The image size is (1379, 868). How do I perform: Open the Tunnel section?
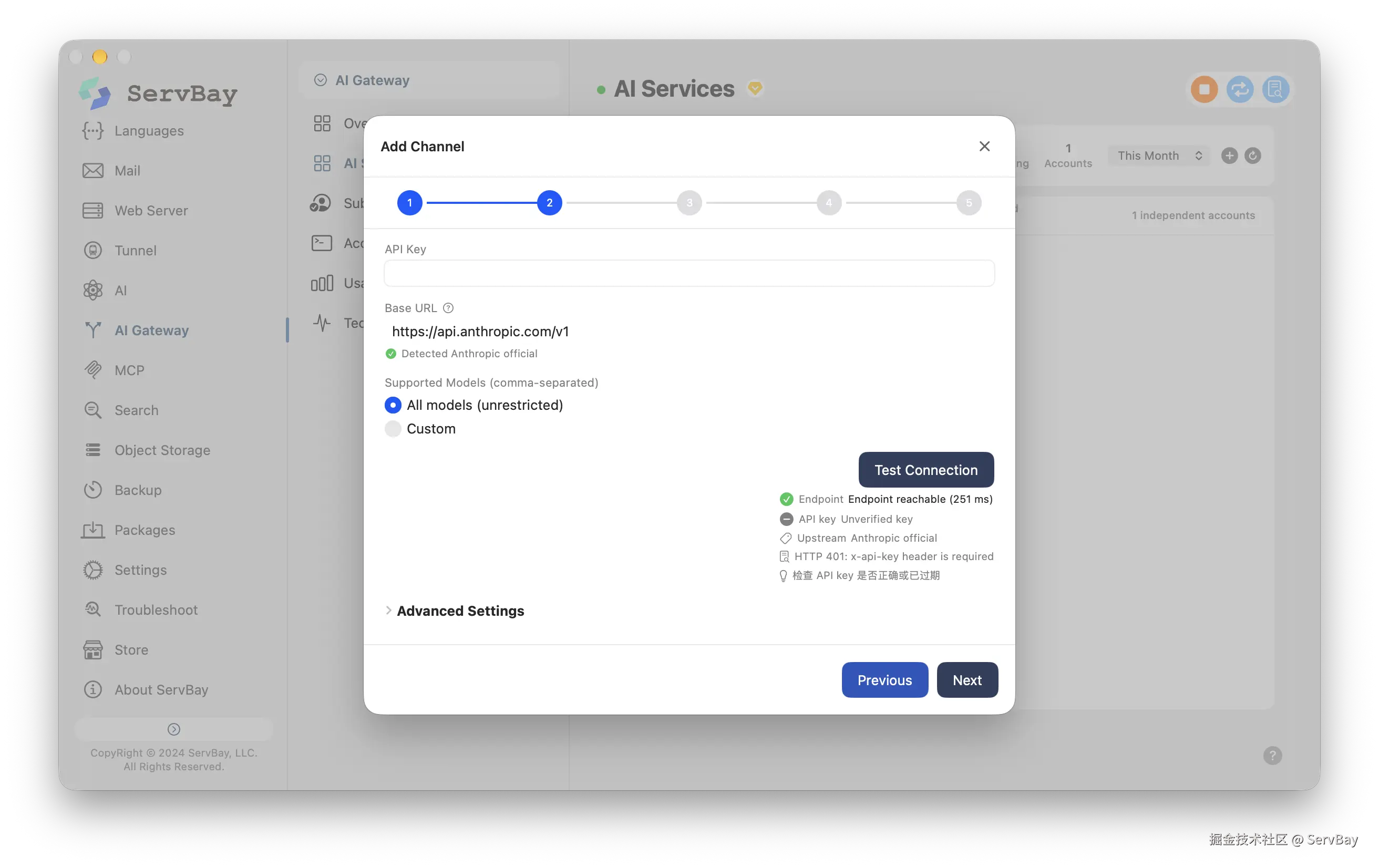click(x=119, y=250)
